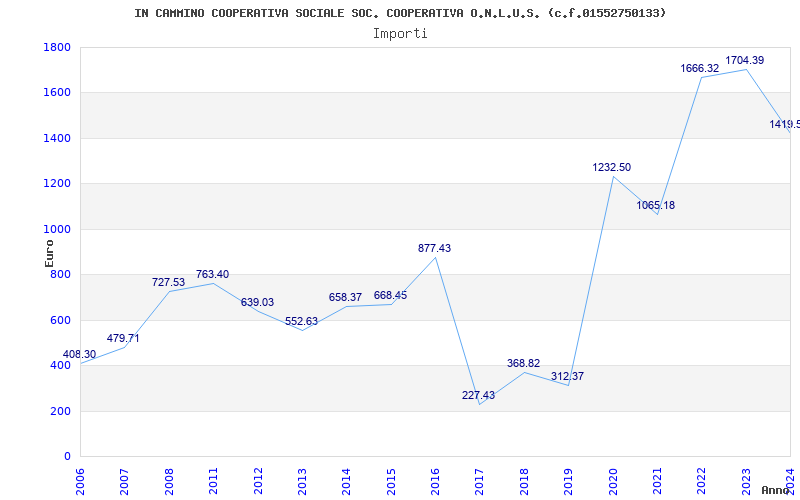Click the 2020 x-axis year
The image size is (800, 500).
613,481
